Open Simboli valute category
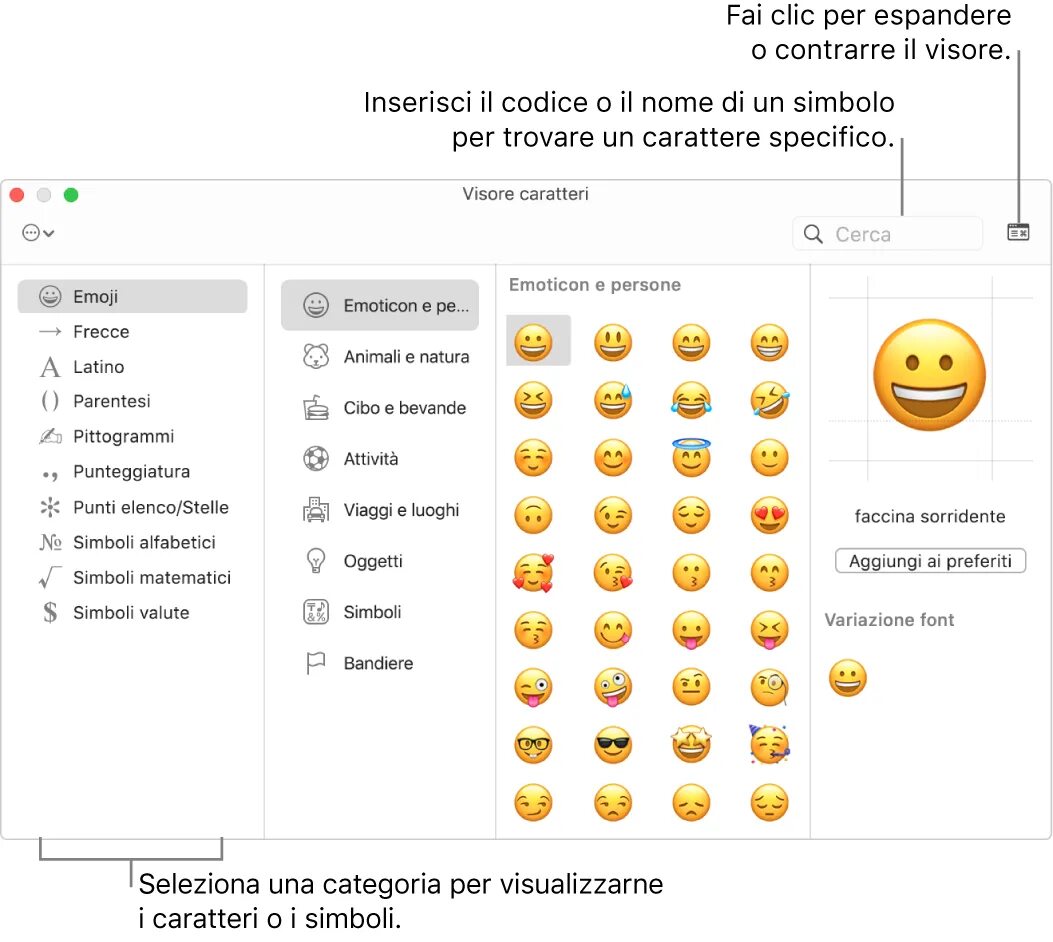This screenshot has height=942, width=1053. point(132,612)
